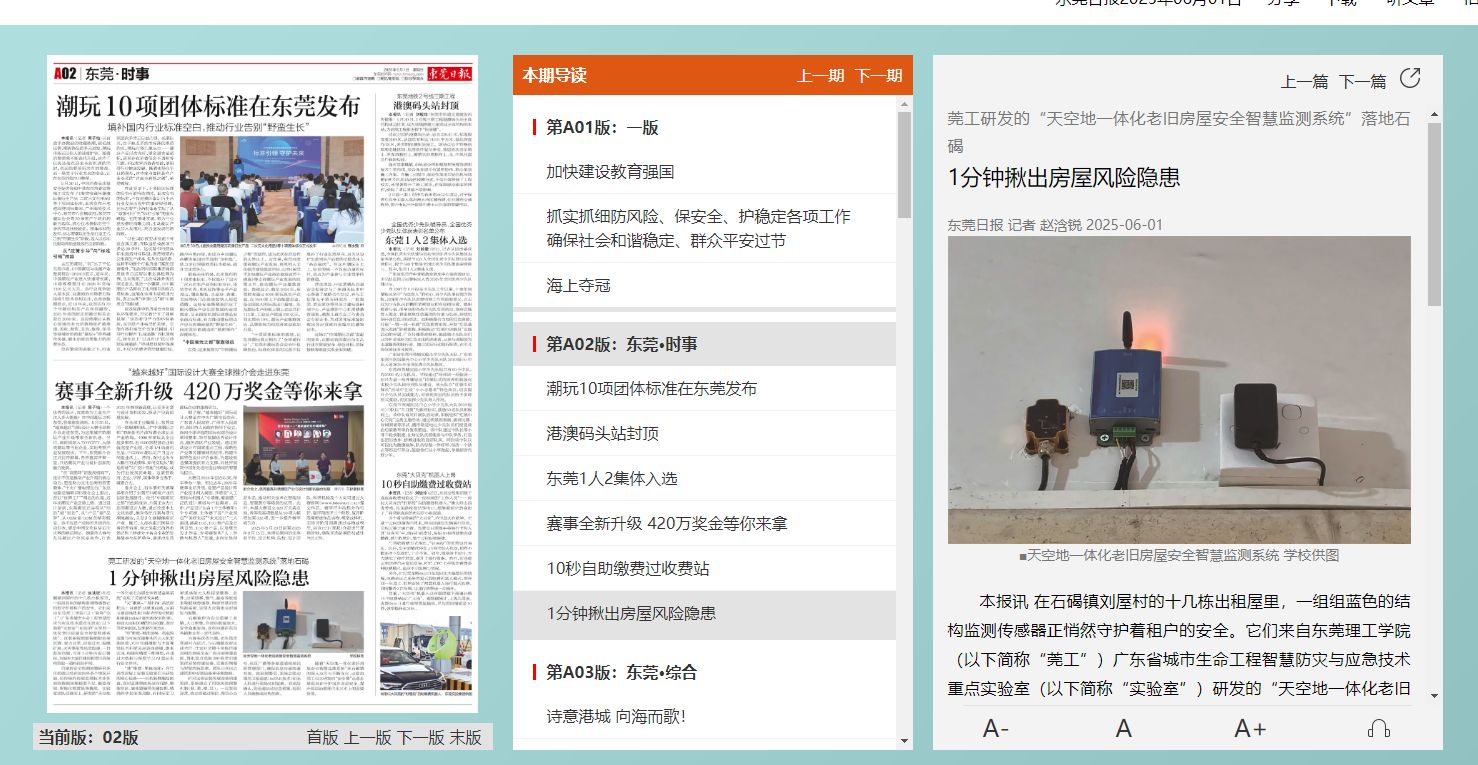Viewport: 1478px width, 765px height.
Task: Click the guide list vertical scrollbar thumb
Action: (x=904, y=165)
